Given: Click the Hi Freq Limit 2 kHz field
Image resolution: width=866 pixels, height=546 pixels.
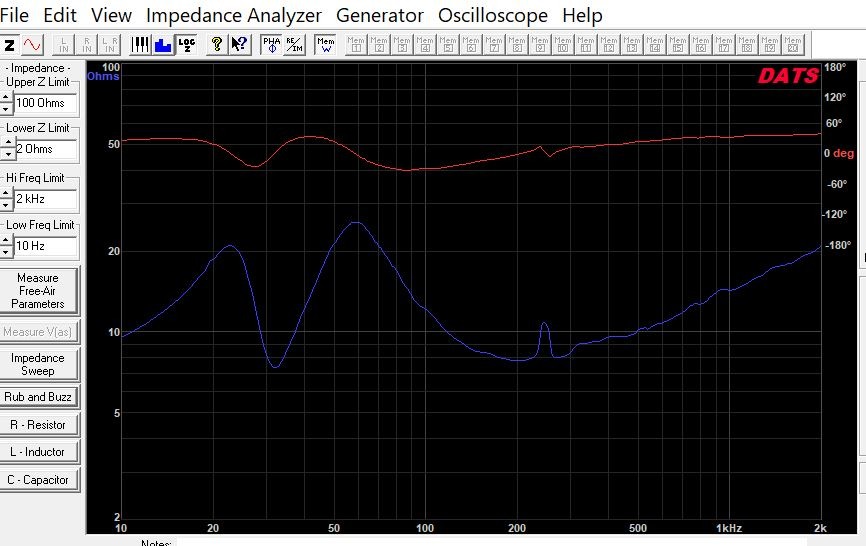Looking at the screenshot, I should pos(45,199).
